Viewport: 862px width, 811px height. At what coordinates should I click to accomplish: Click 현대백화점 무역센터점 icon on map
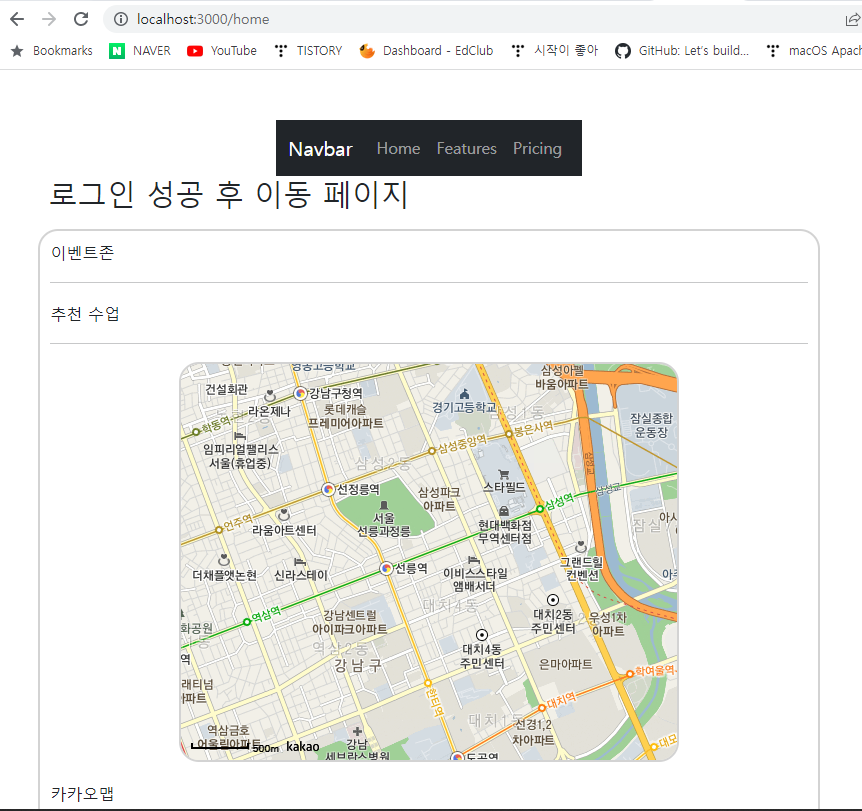pyautogui.click(x=504, y=511)
